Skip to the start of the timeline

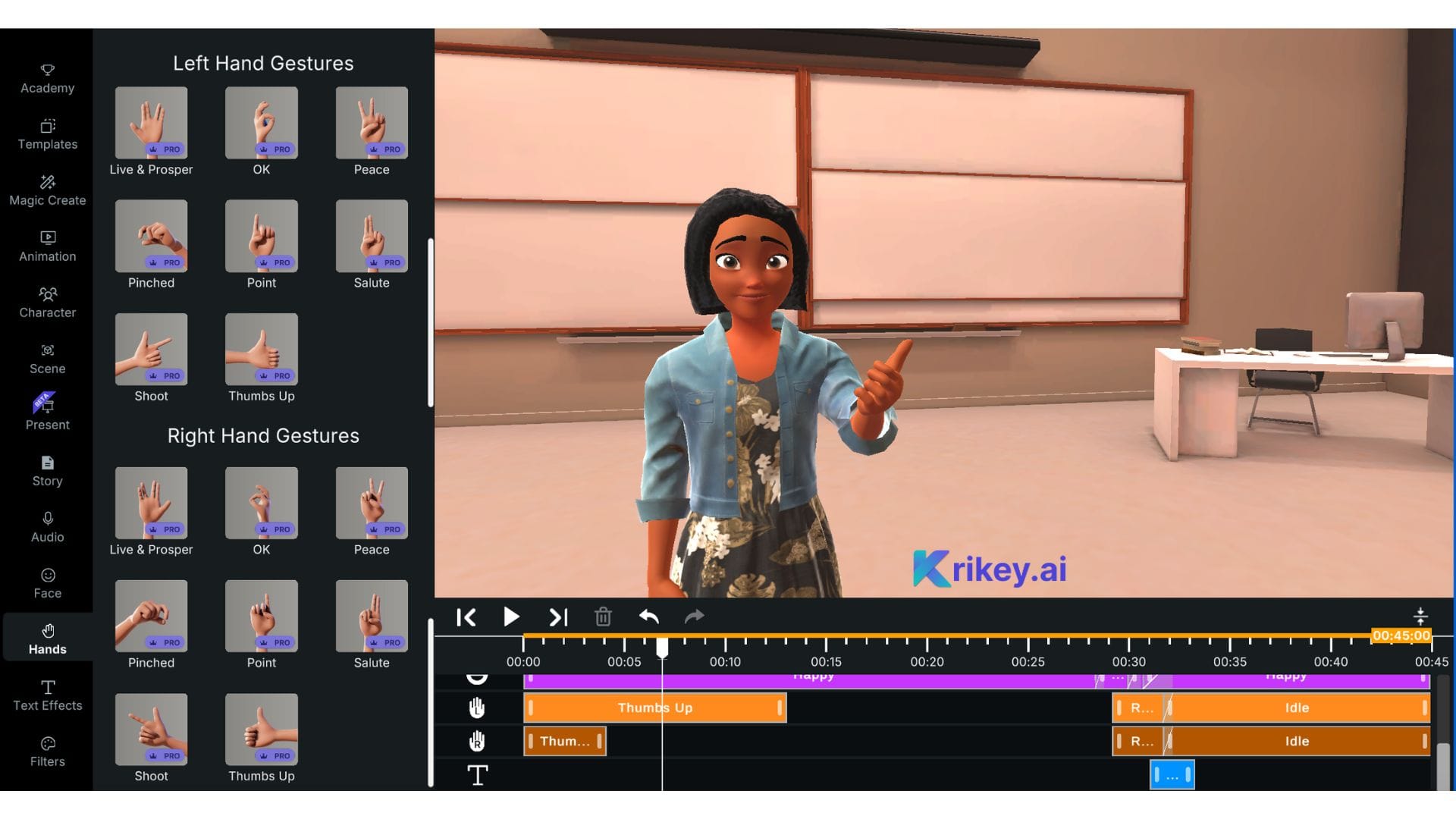(466, 617)
